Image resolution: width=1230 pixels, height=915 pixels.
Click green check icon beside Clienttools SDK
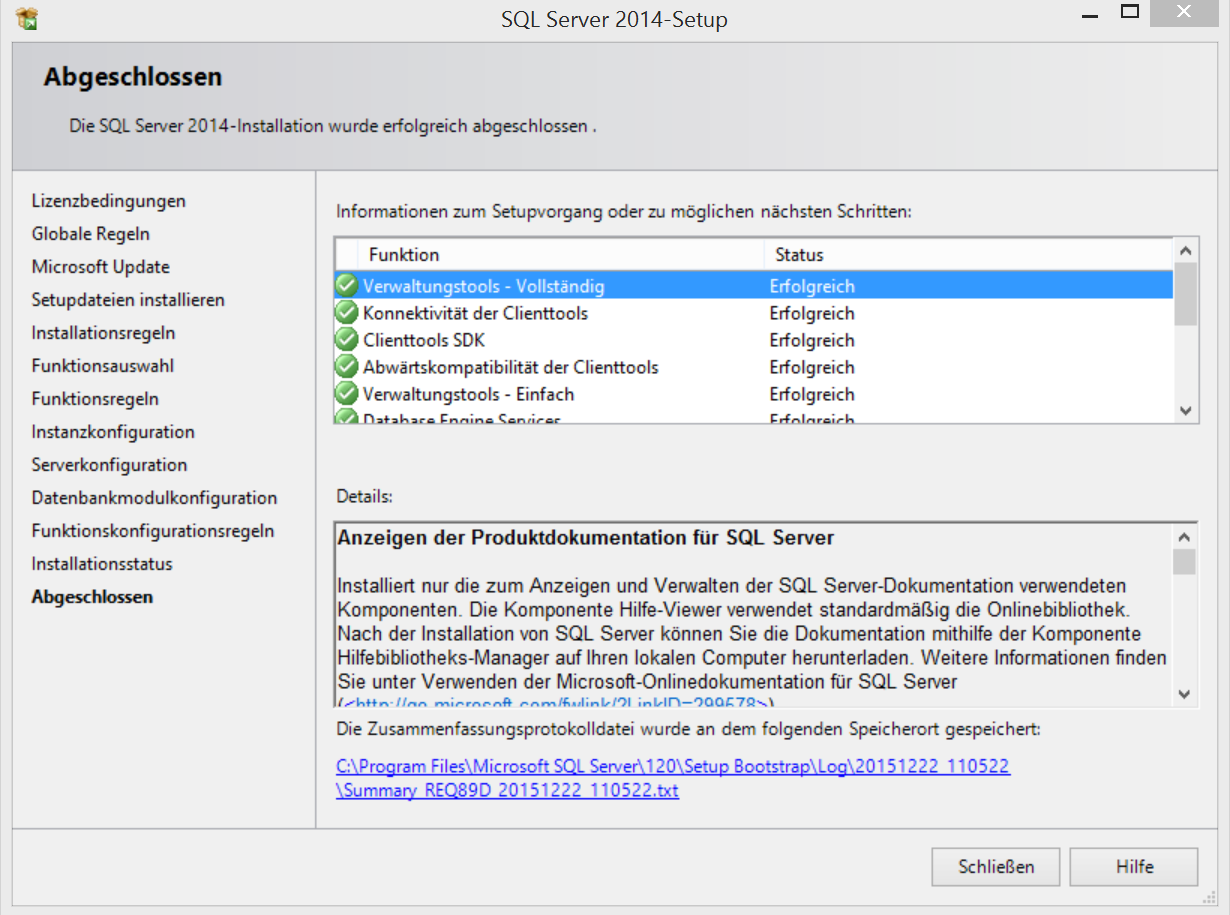(x=347, y=340)
